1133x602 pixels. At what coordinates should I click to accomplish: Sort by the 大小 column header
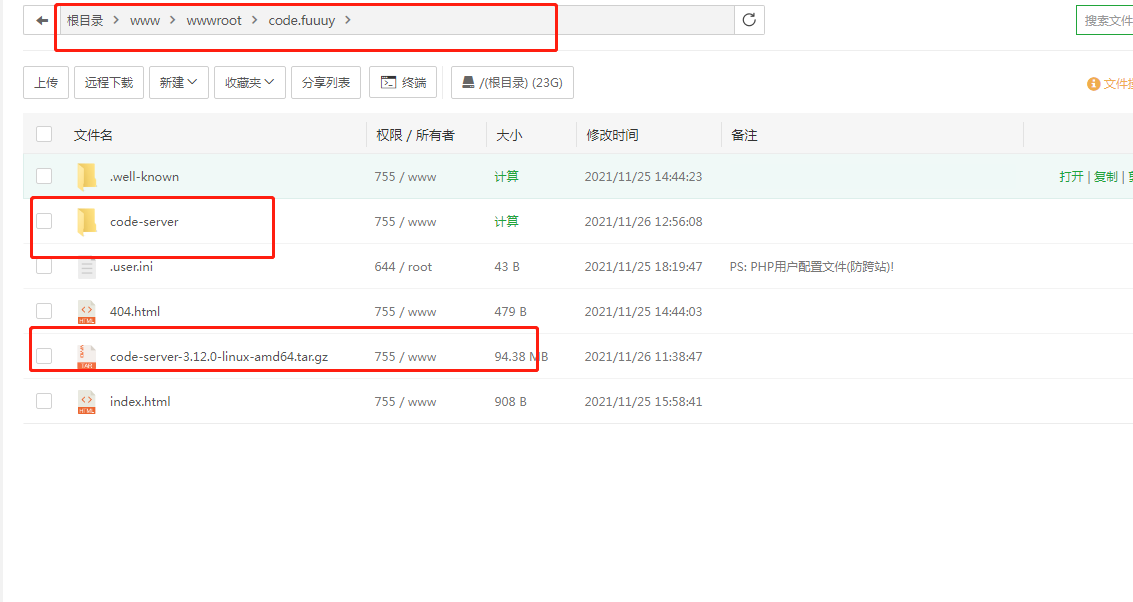(x=509, y=135)
